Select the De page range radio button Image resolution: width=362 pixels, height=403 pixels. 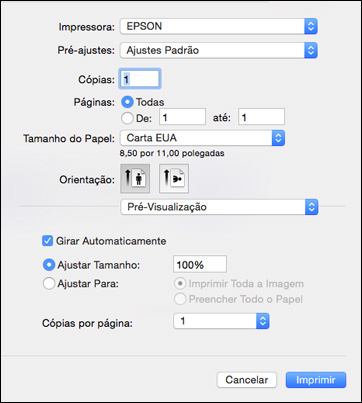127,118
